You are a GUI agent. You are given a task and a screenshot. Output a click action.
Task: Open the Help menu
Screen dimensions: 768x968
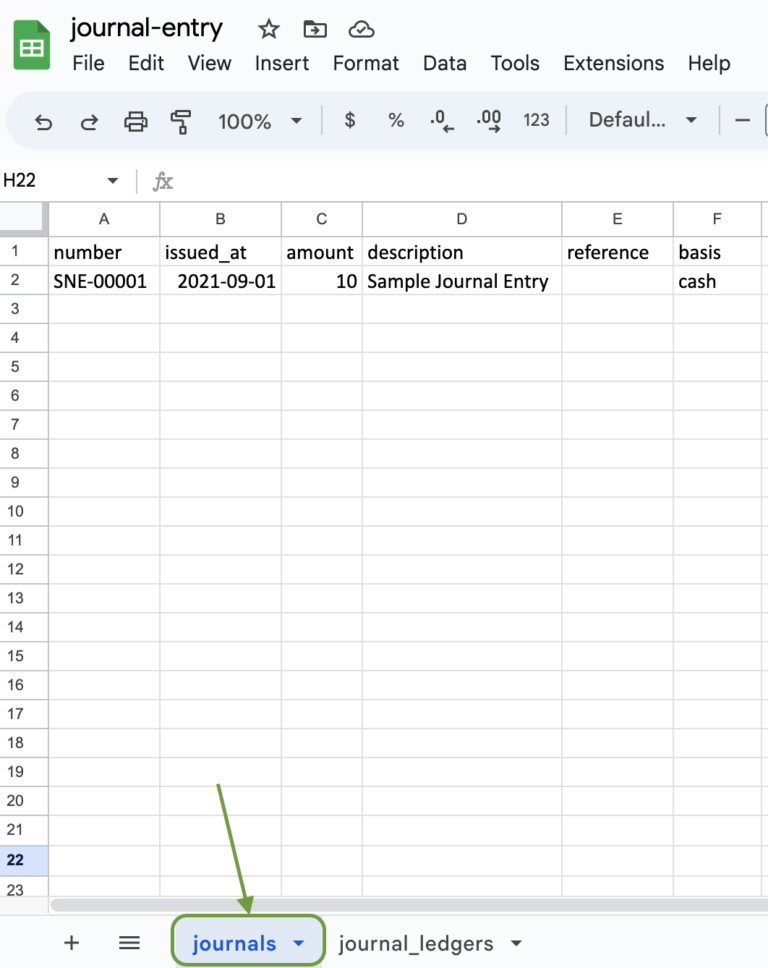pyautogui.click(x=709, y=63)
